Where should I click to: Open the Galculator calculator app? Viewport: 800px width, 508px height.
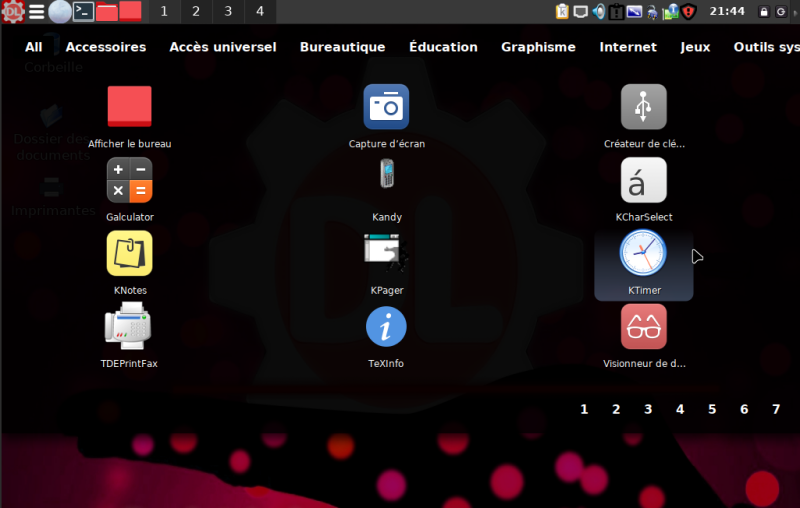tap(130, 181)
